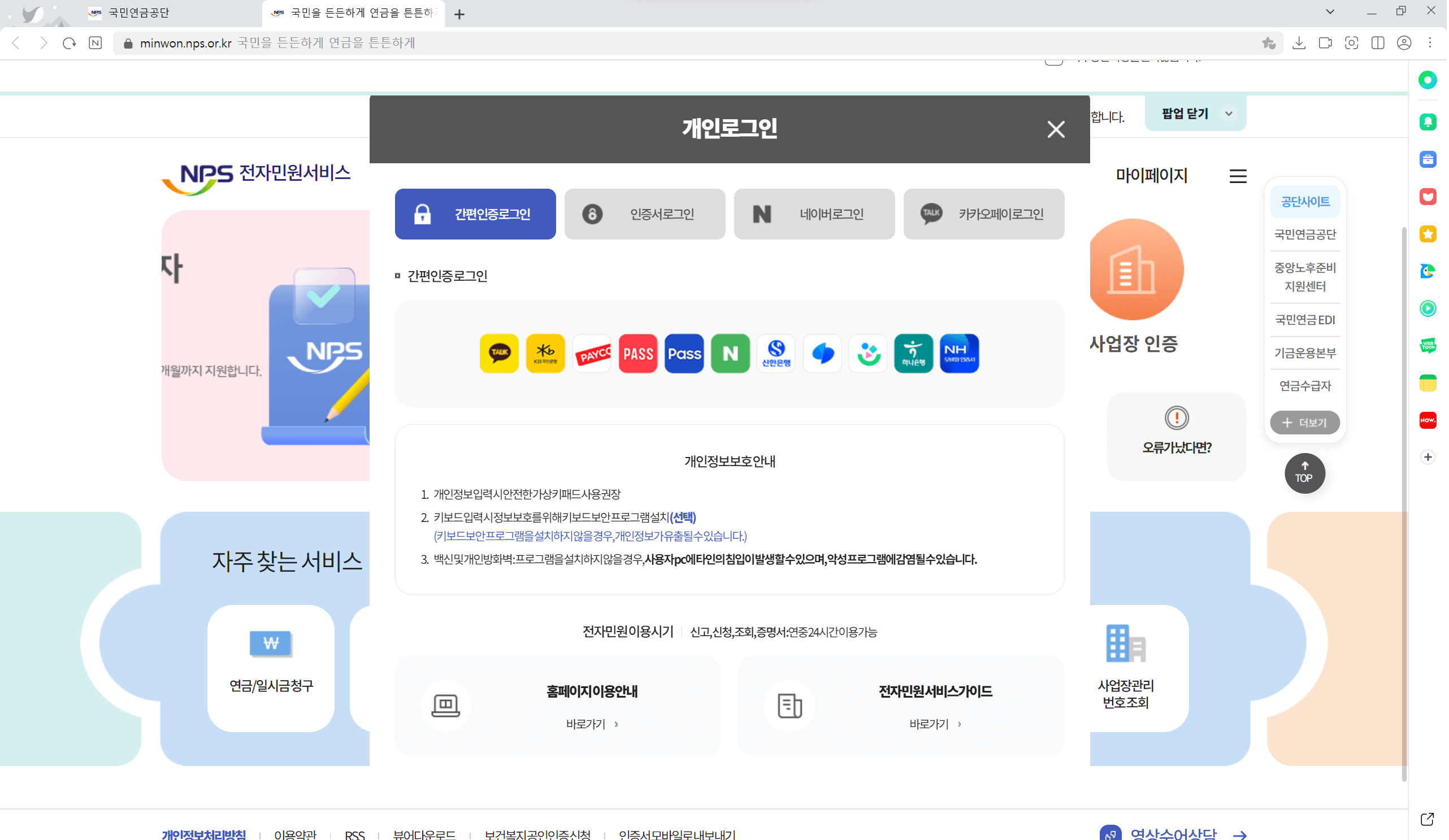The width and height of the screenshot is (1449, 840).
Task: Choose the blue Samsung Pass icon
Action: tap(684, 354)
